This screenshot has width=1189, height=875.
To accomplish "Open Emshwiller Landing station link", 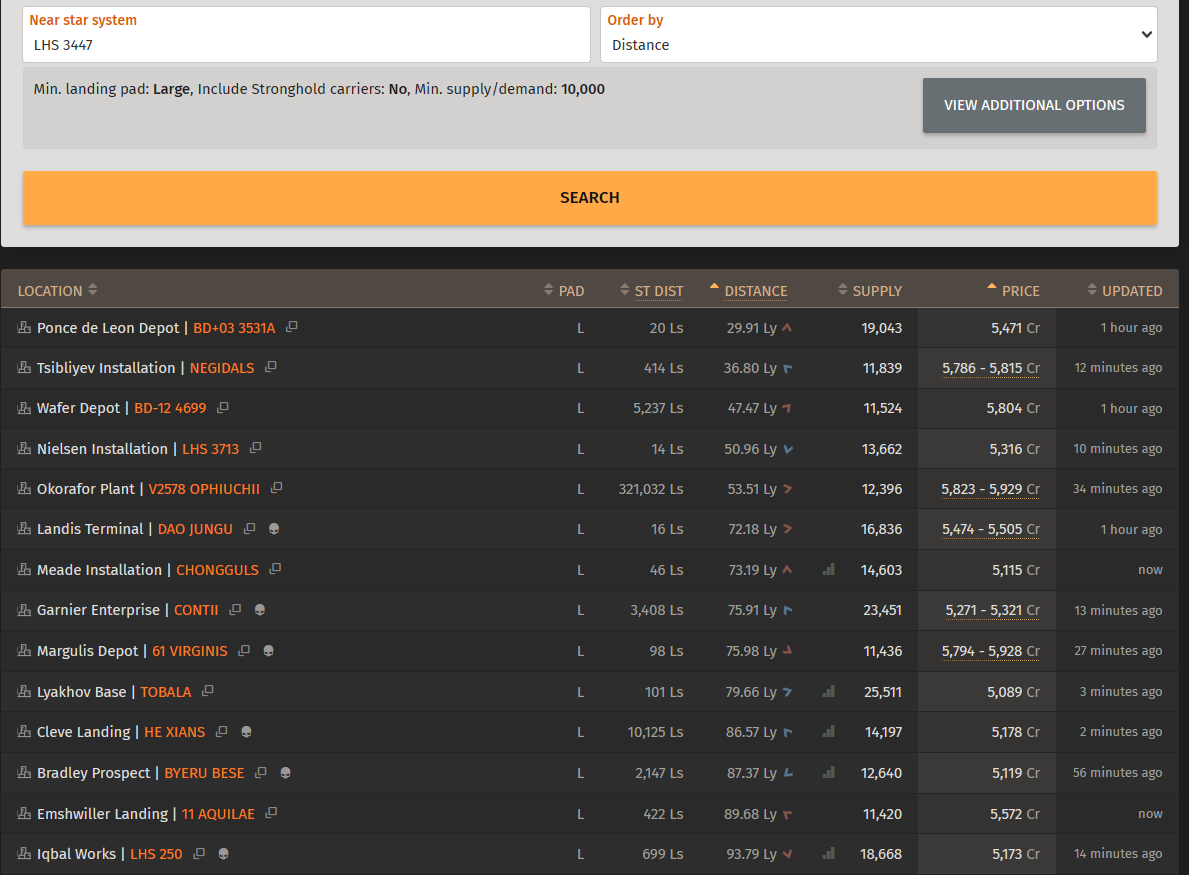I will tap(102, 814).
